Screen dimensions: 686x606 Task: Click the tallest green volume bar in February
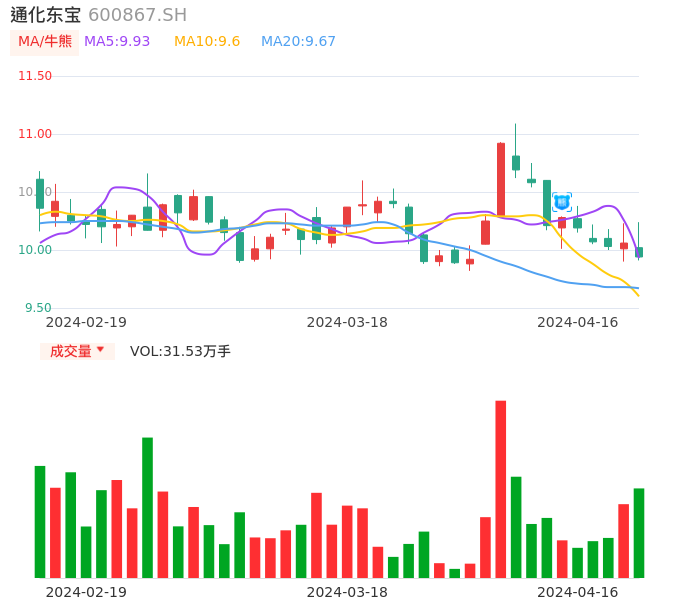pyautogui.click(x=147, y=508)
